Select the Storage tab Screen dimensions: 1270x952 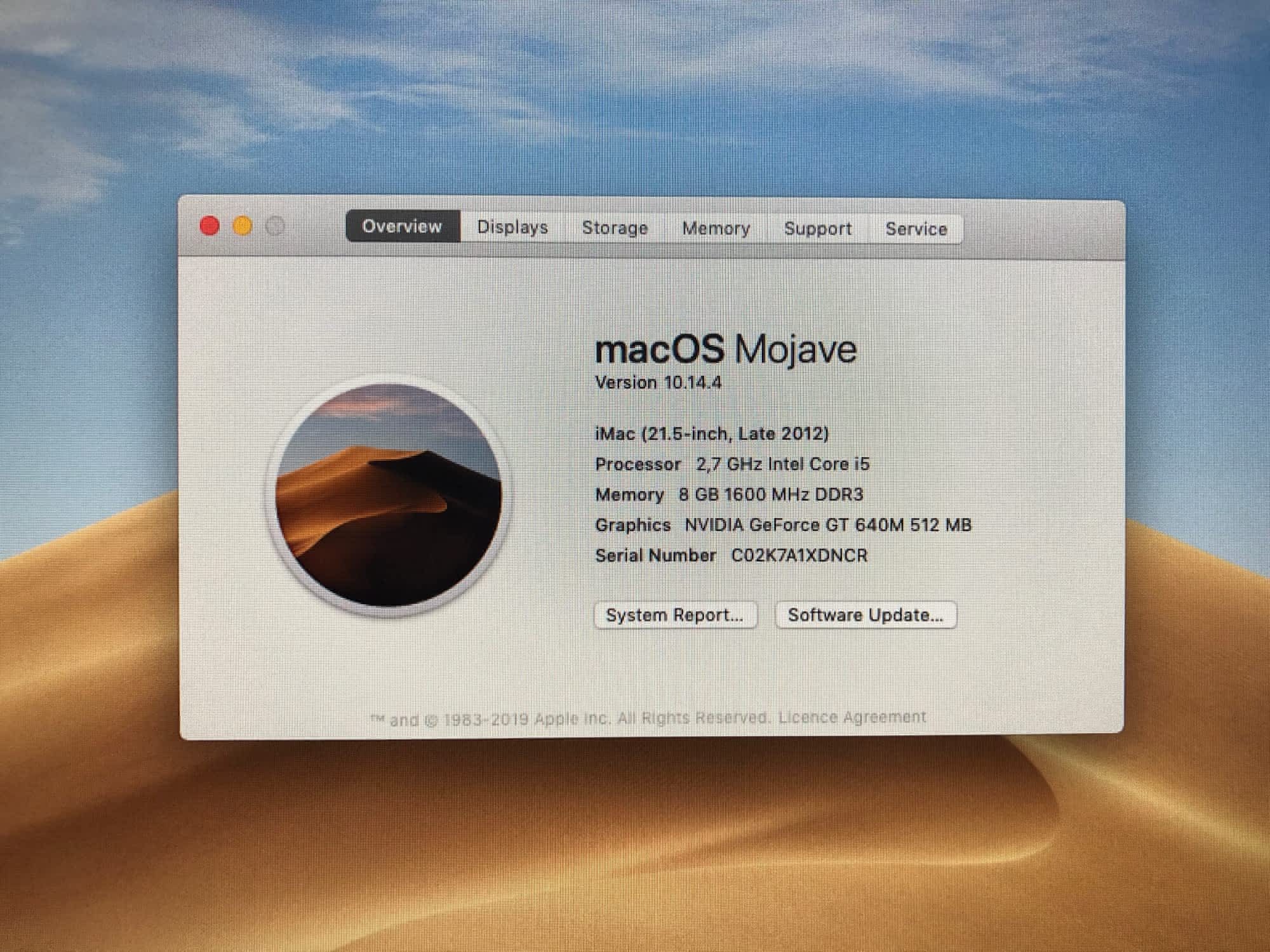(615, 228)
